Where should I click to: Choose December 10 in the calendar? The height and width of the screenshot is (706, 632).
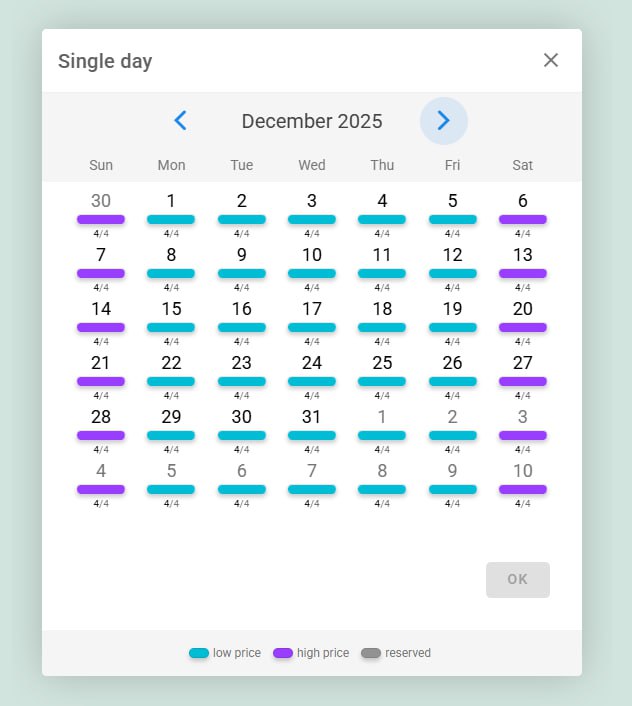pyautogui.click(x=312, y=255)
